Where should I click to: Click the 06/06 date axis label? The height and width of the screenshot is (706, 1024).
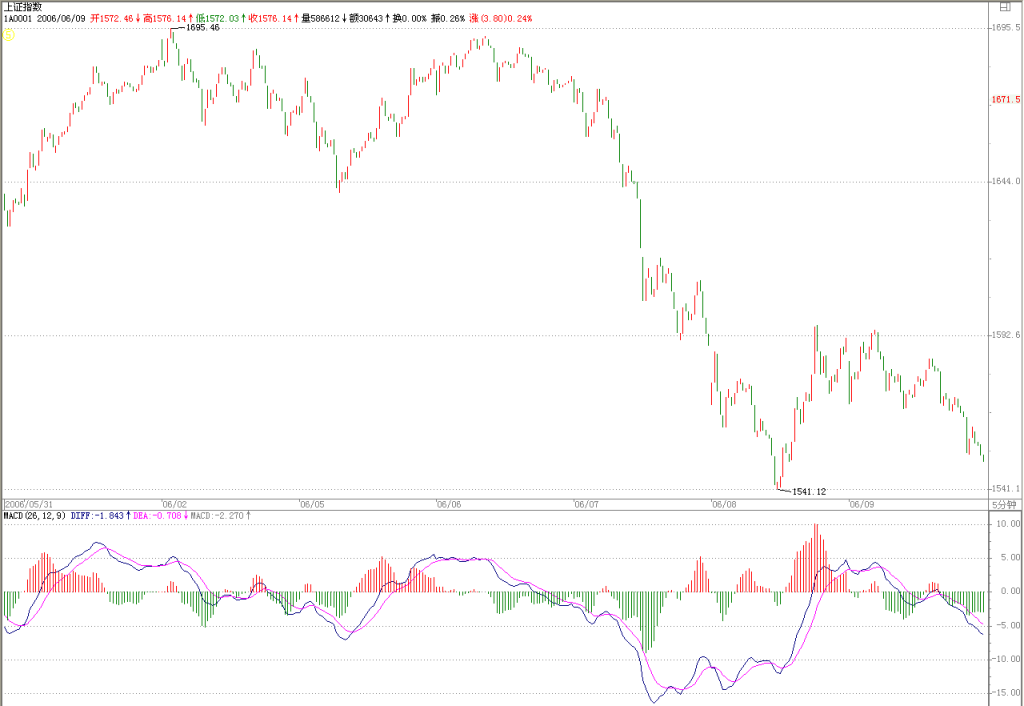click(449, 504)
